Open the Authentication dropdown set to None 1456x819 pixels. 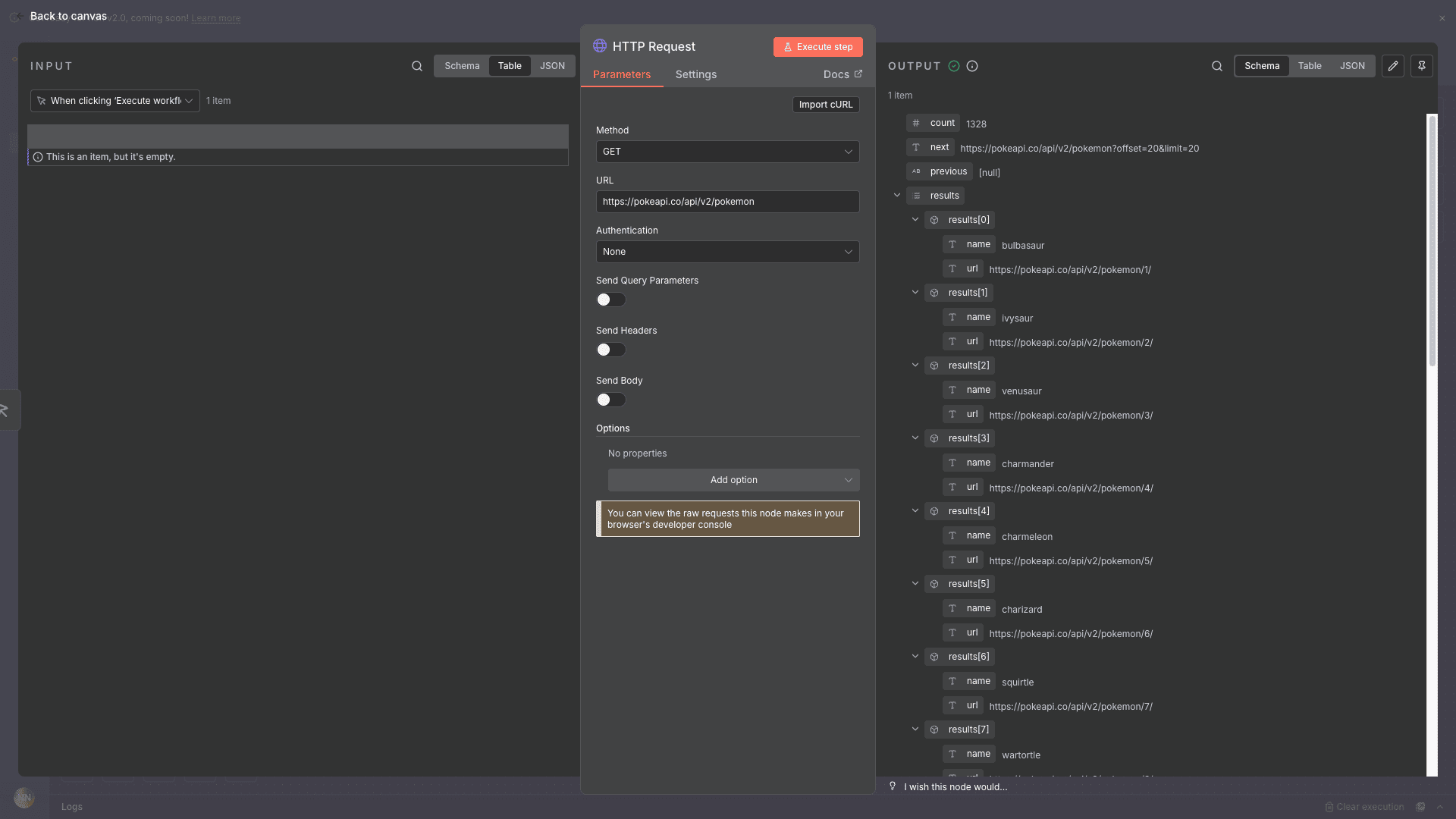point(727,252)
